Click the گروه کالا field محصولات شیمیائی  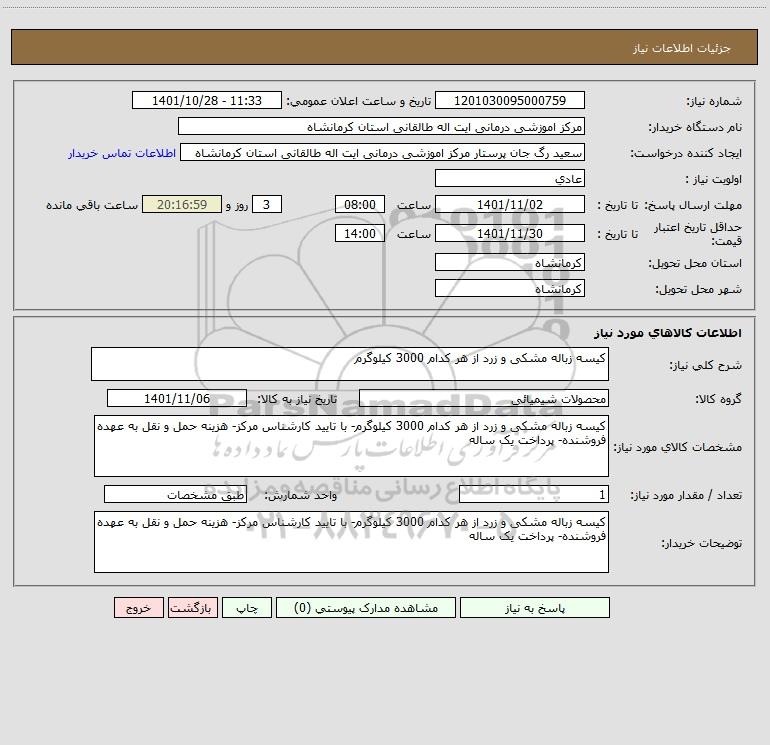484,398
